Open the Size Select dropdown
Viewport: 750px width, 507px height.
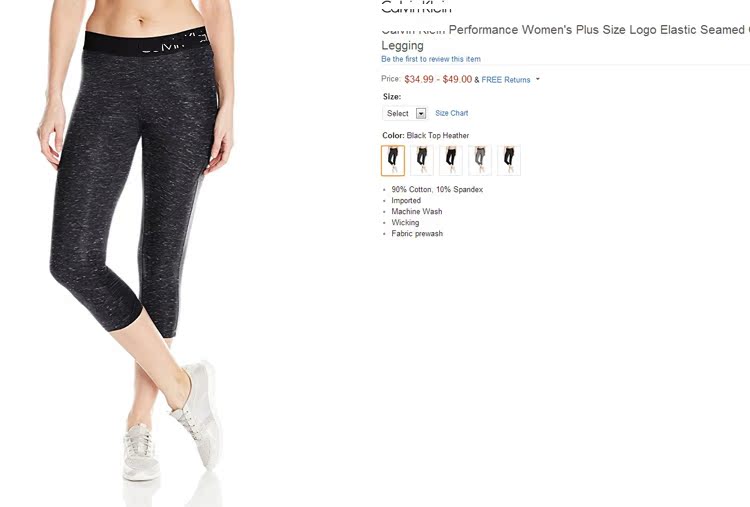[x=405, y=113]
